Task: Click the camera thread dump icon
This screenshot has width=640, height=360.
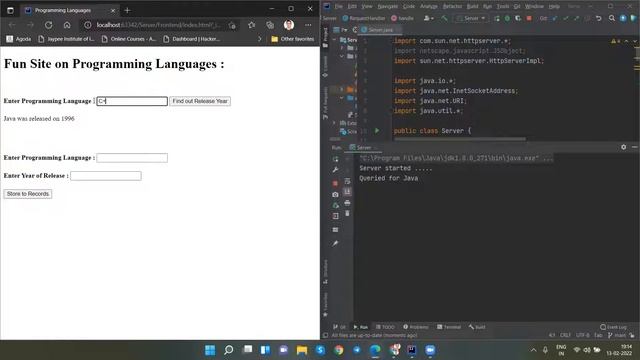Action: [x=336, y=194]
